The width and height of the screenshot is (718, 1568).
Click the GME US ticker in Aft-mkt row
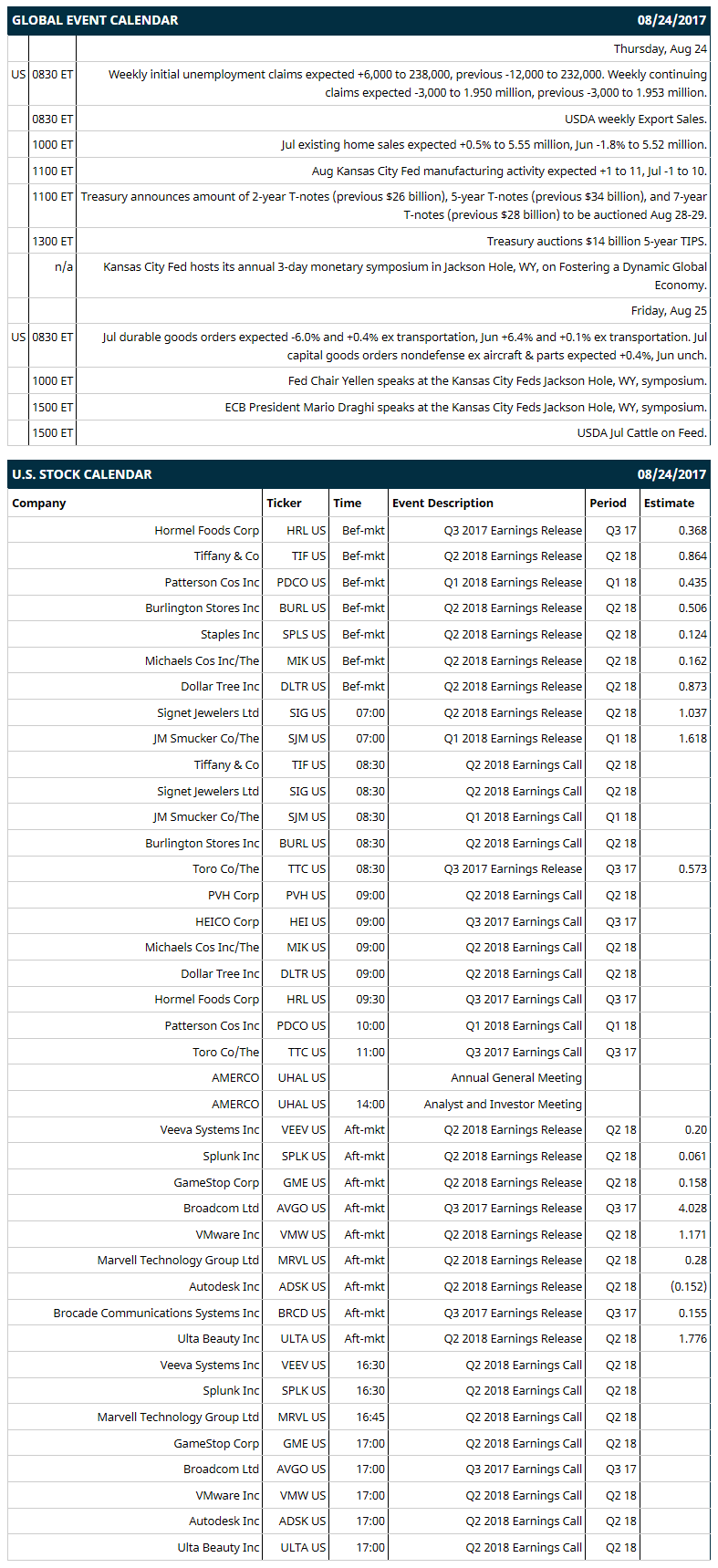click(305, 1182)
